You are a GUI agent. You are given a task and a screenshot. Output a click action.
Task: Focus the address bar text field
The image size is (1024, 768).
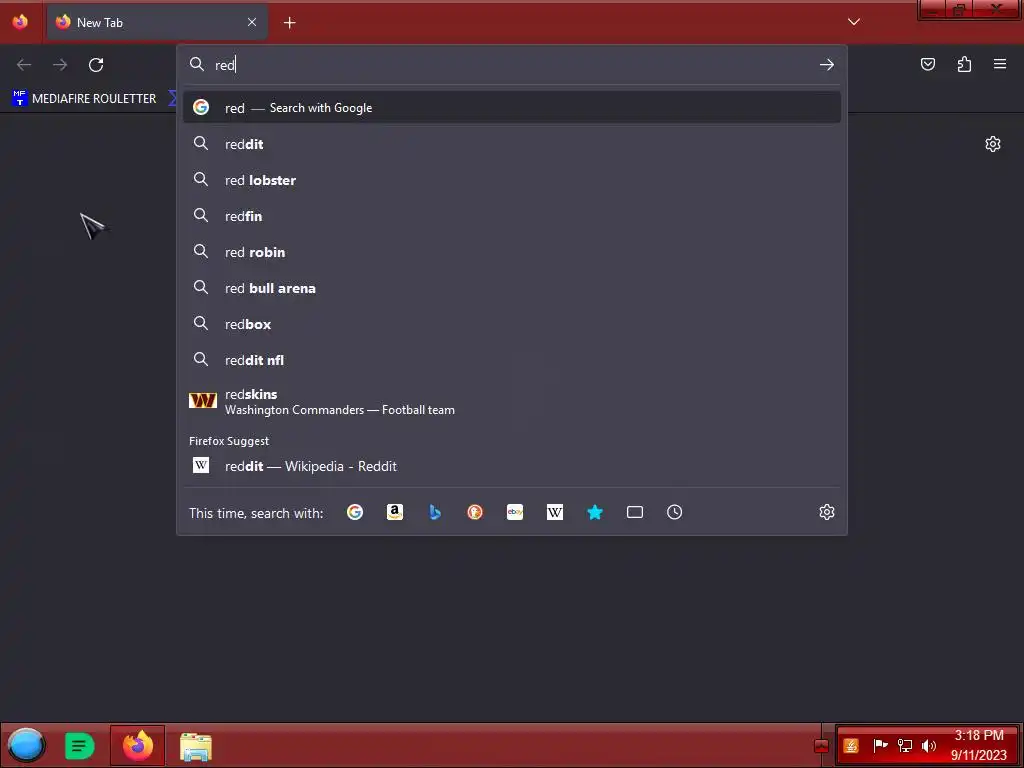pos(513,65)
